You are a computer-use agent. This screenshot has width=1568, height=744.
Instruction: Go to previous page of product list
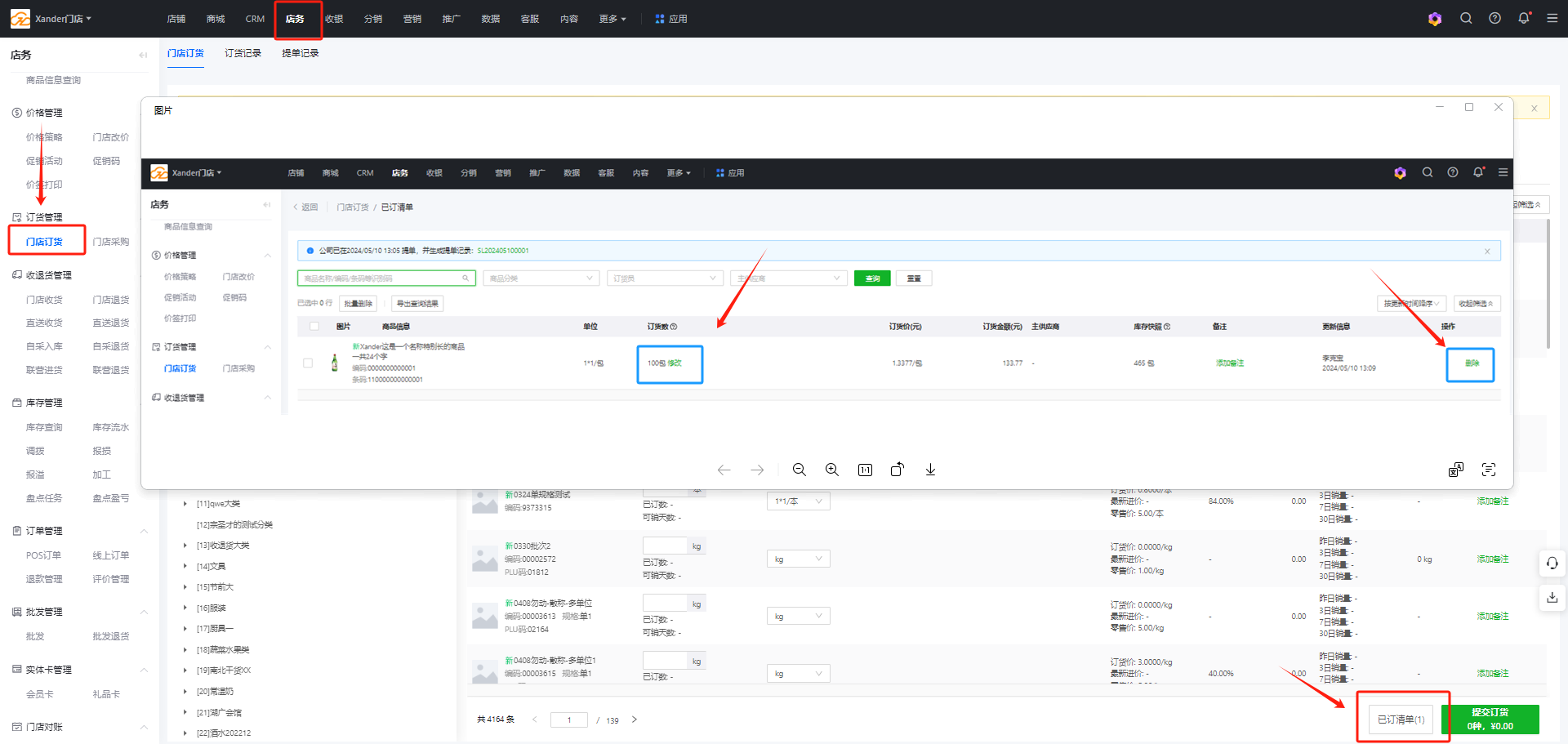[535, 719]
